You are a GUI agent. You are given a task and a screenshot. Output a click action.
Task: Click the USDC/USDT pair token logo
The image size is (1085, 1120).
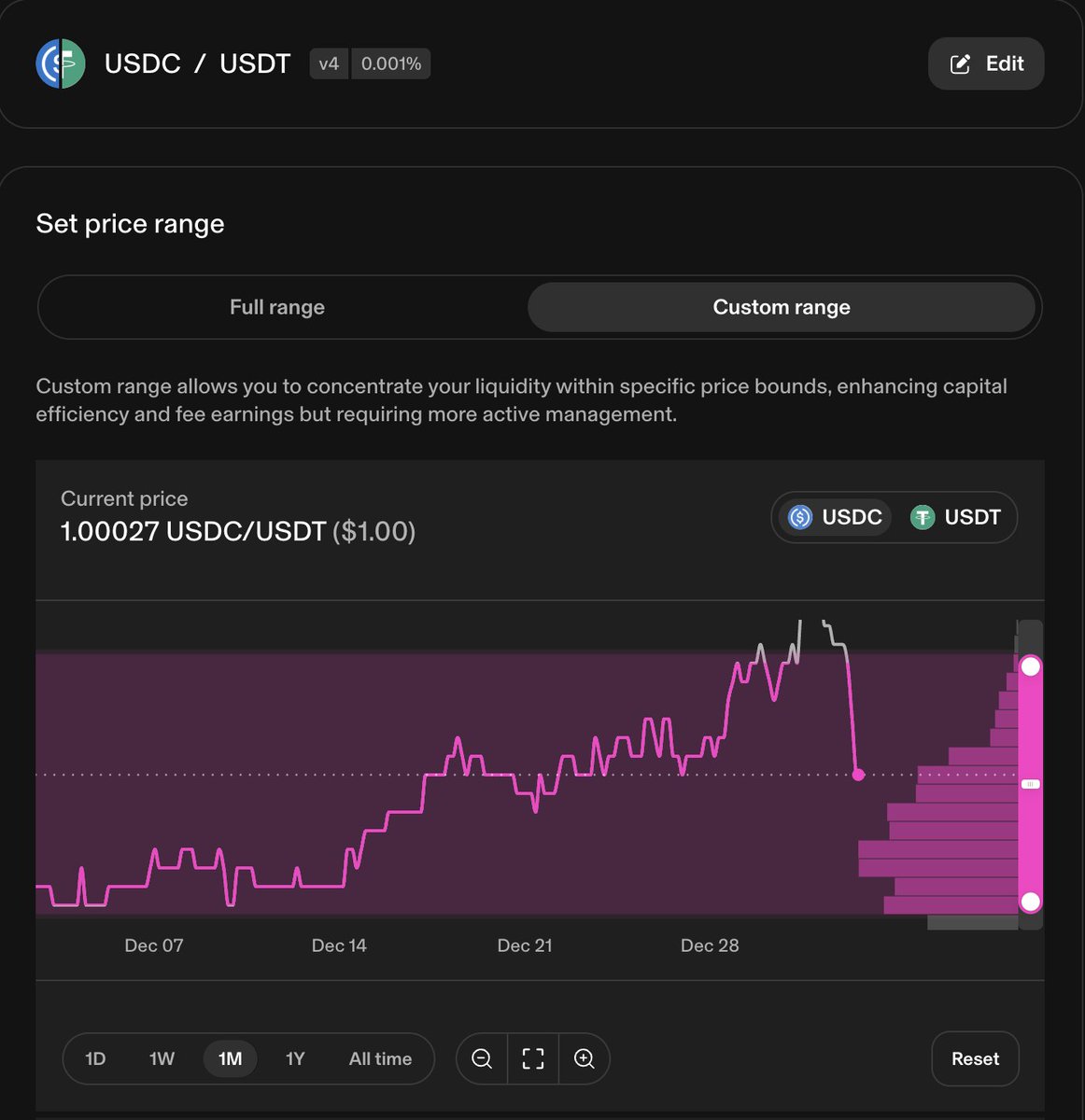click(x=61, y=63)
